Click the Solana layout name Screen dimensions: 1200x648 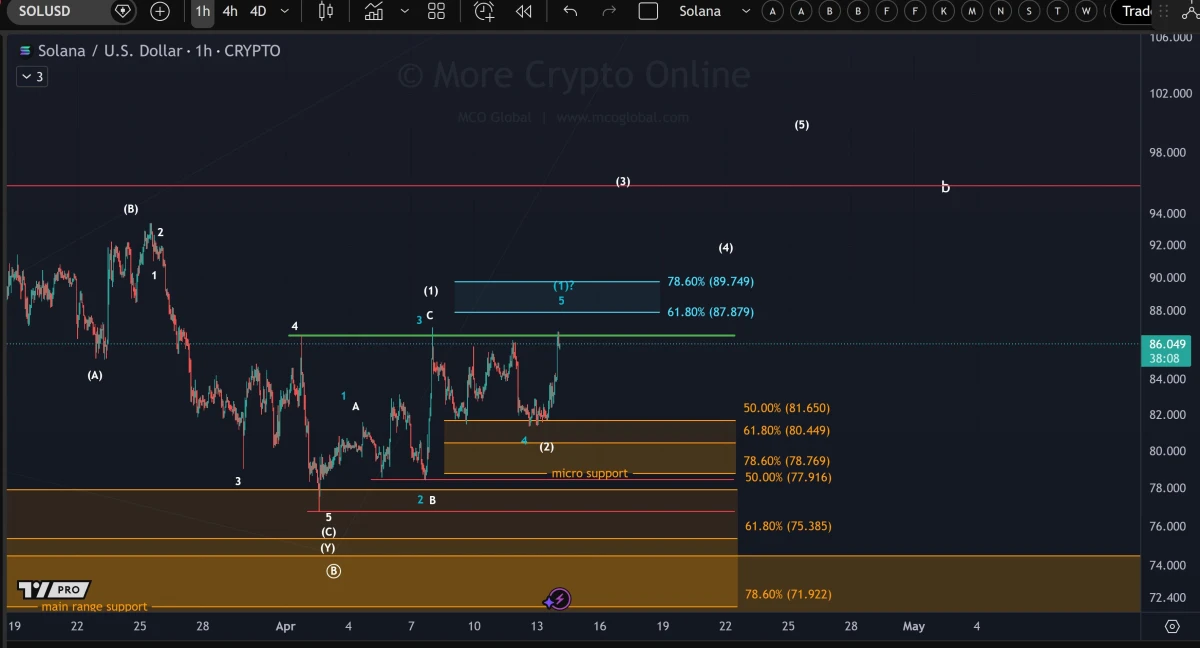(700, 11)
